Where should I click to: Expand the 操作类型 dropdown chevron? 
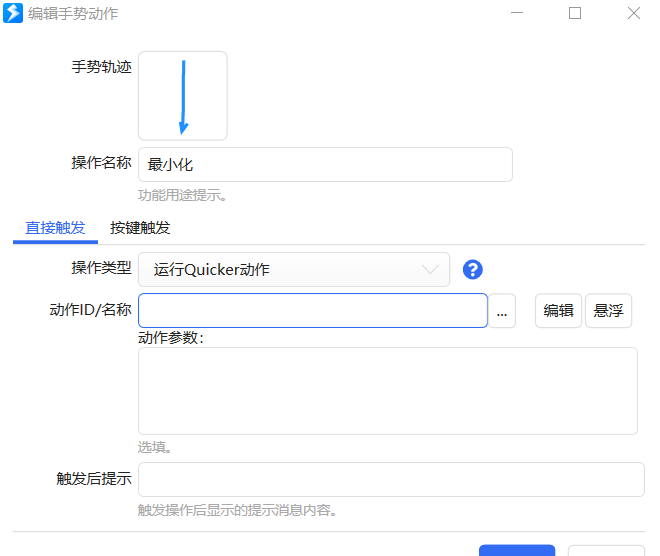click(x=430, y=269)
